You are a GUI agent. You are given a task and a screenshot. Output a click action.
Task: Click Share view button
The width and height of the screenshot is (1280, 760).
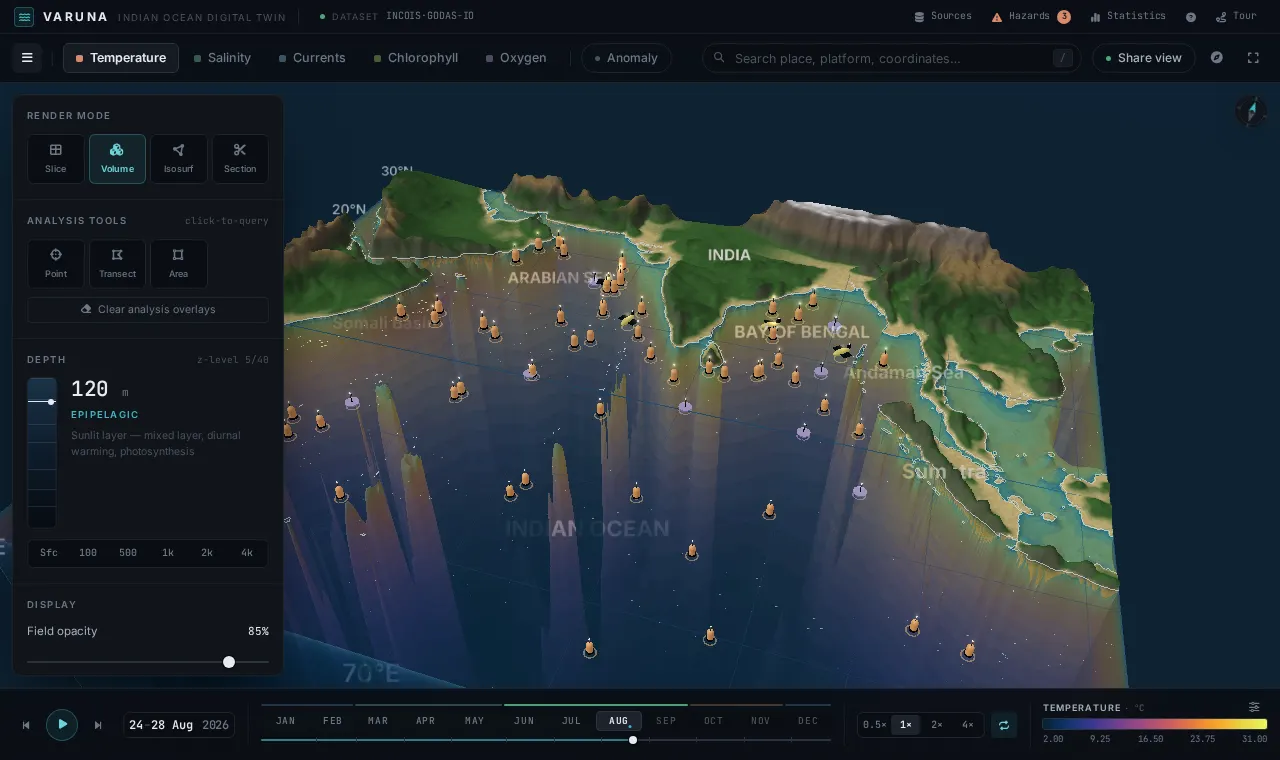tap(1144, 58)
